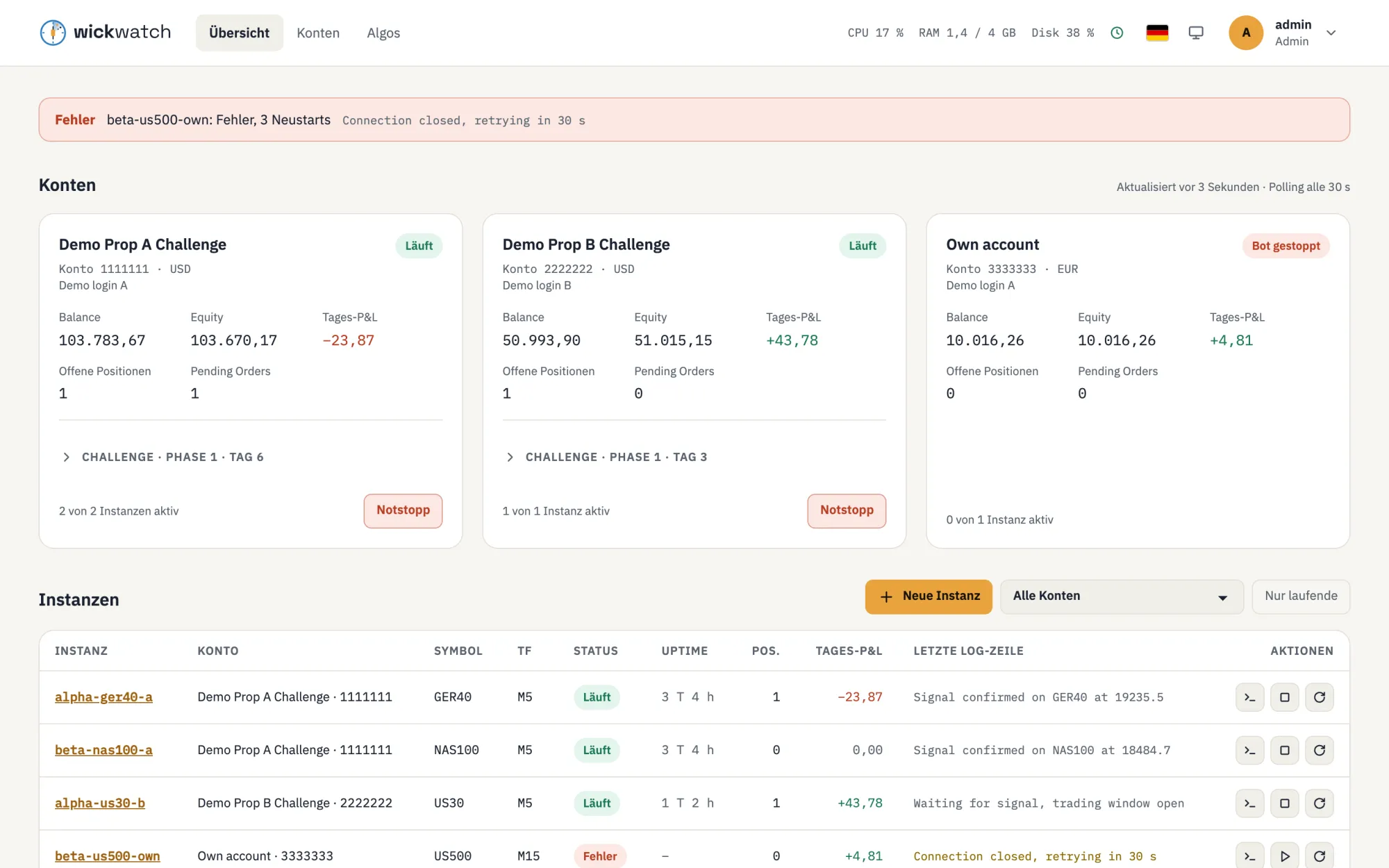Expand Challenge Phase 1 Tag 6 section
The height and width of the screenshot is (868, 1389).
point(162,457)
